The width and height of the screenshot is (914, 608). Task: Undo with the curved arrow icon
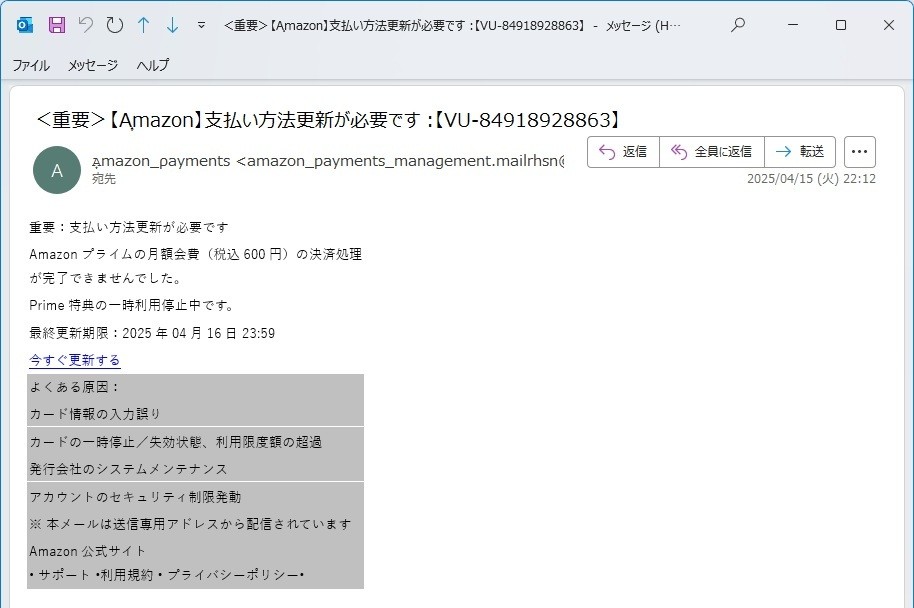[x=86, y=25]
